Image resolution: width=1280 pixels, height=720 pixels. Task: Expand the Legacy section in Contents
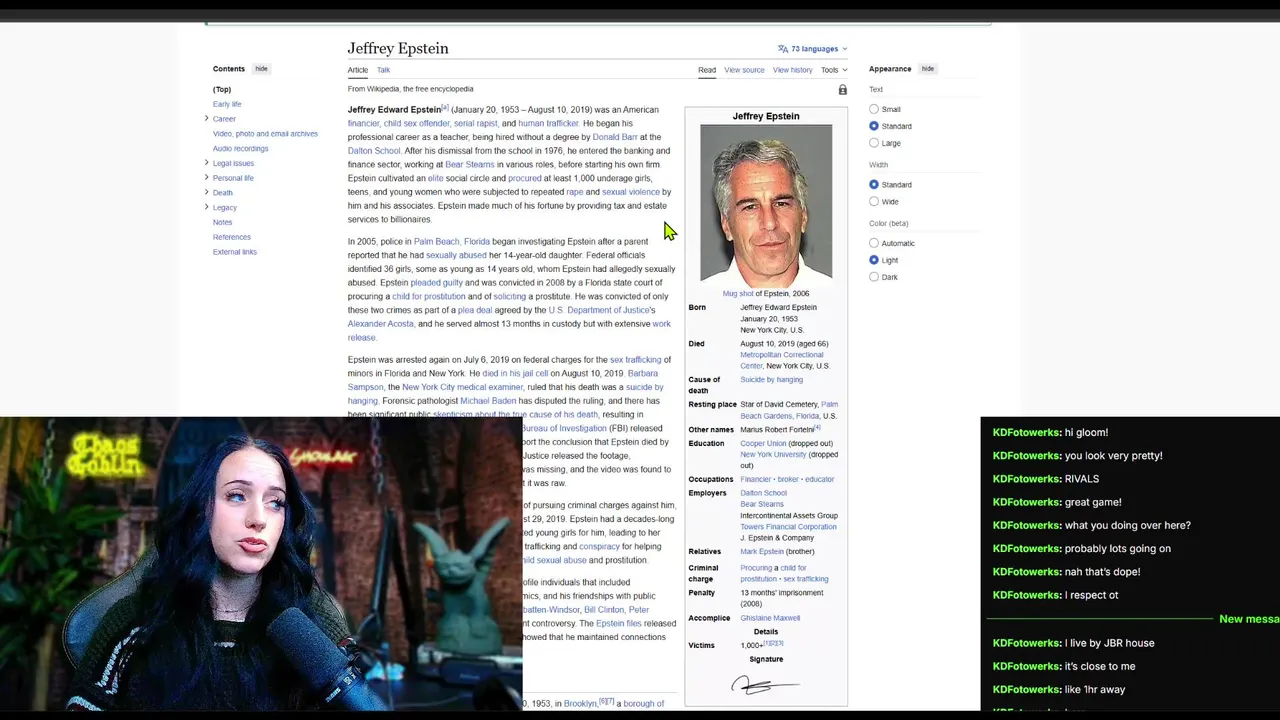click(207, 207)
